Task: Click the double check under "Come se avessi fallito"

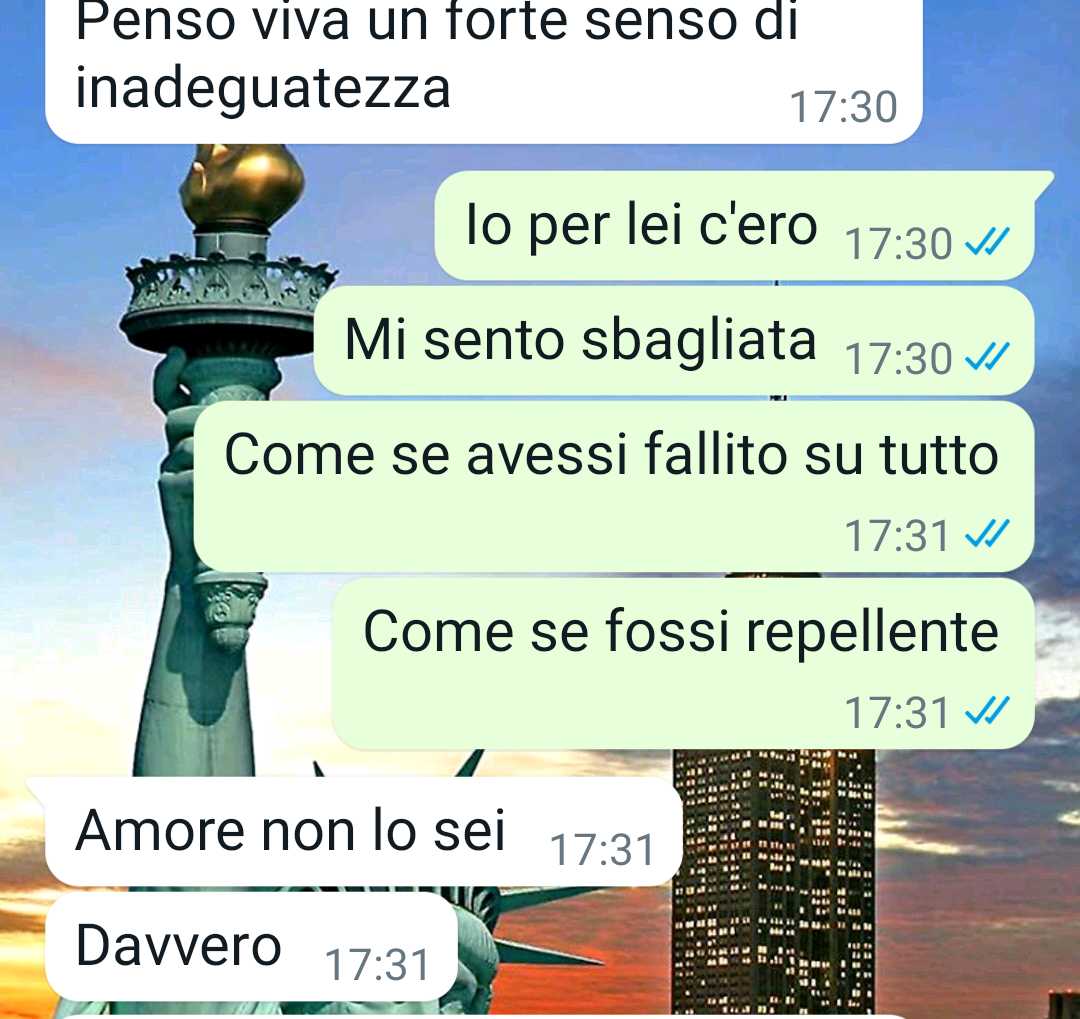Action: [987, 534]
